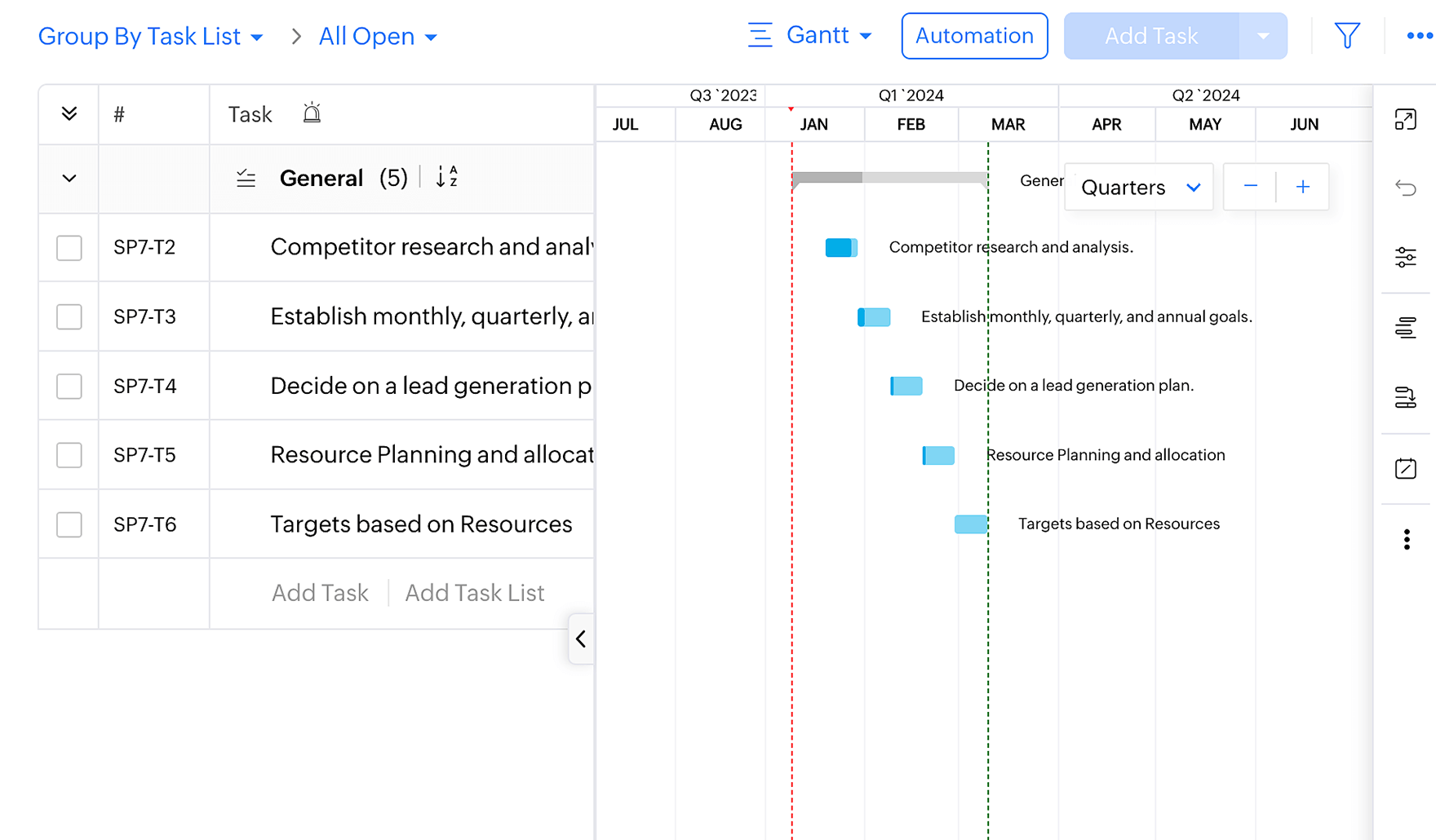Collapse the General task list chevron
1436x840 pixels.
click(69, 179)
